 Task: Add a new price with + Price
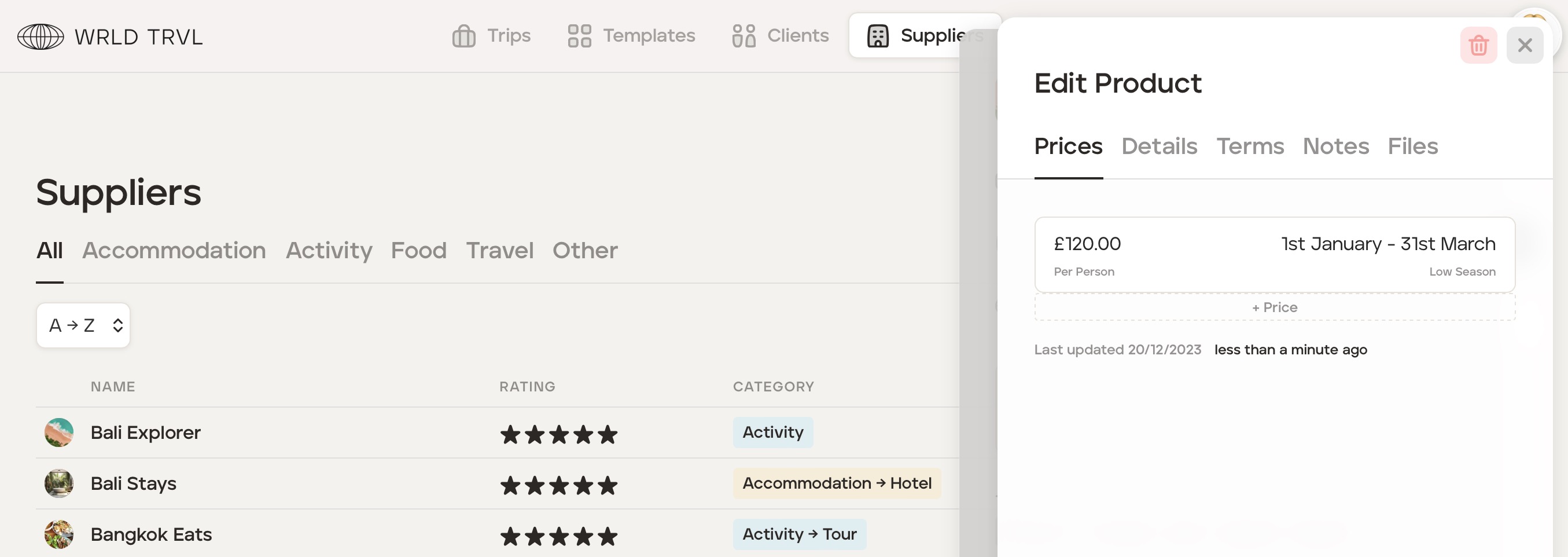1274,307
